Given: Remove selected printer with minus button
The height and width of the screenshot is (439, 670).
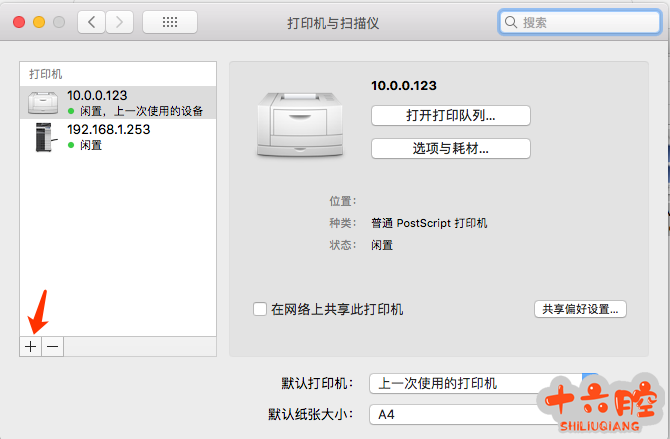Looking at the screenshot, I should (x=53, y=346).
